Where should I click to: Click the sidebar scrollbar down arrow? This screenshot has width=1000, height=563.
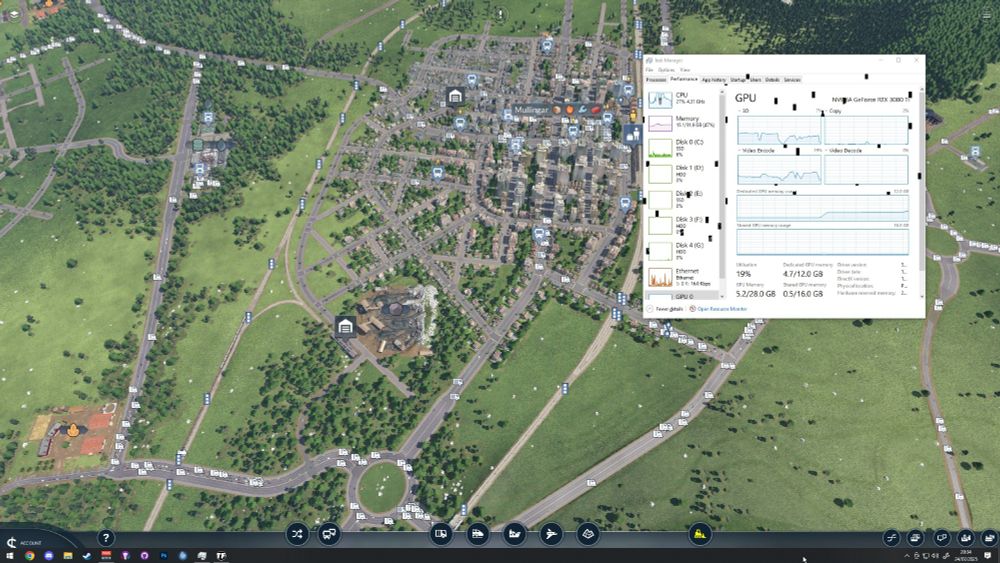(723, 296)
